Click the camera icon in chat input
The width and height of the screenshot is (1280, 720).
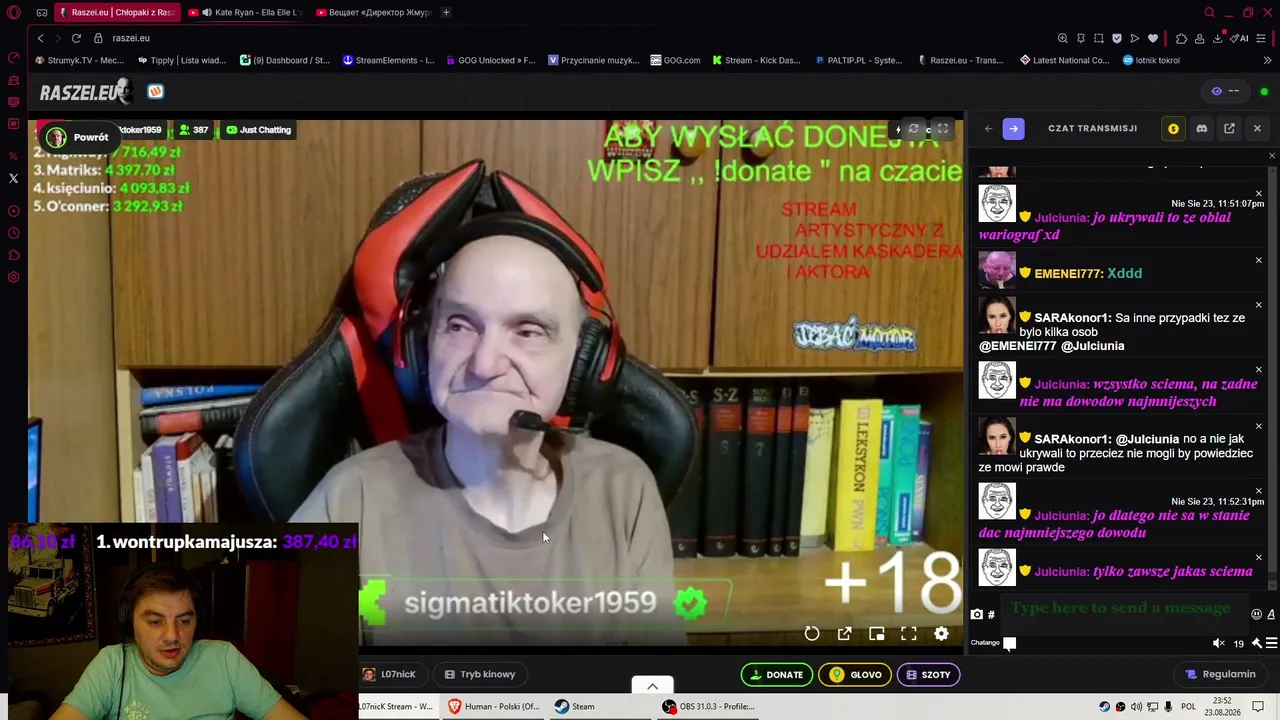click(x=977, y=615)
